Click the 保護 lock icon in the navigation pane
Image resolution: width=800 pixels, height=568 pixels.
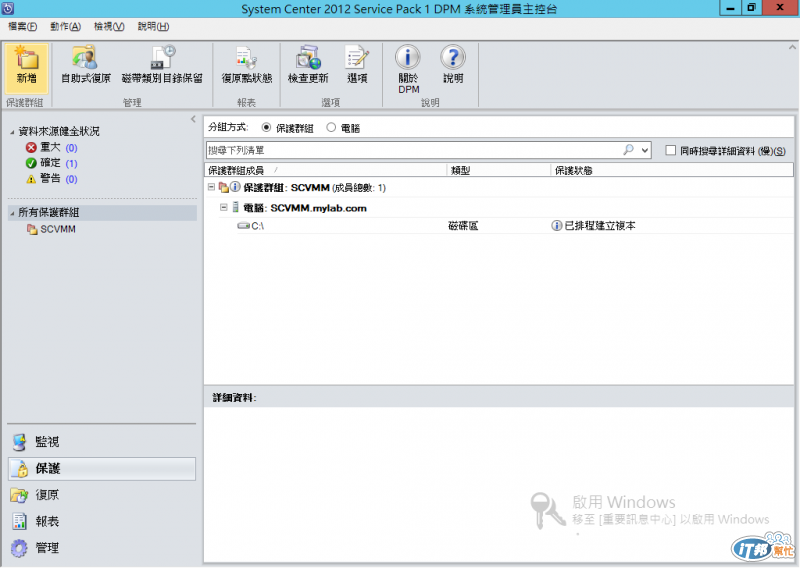[21, 469]
